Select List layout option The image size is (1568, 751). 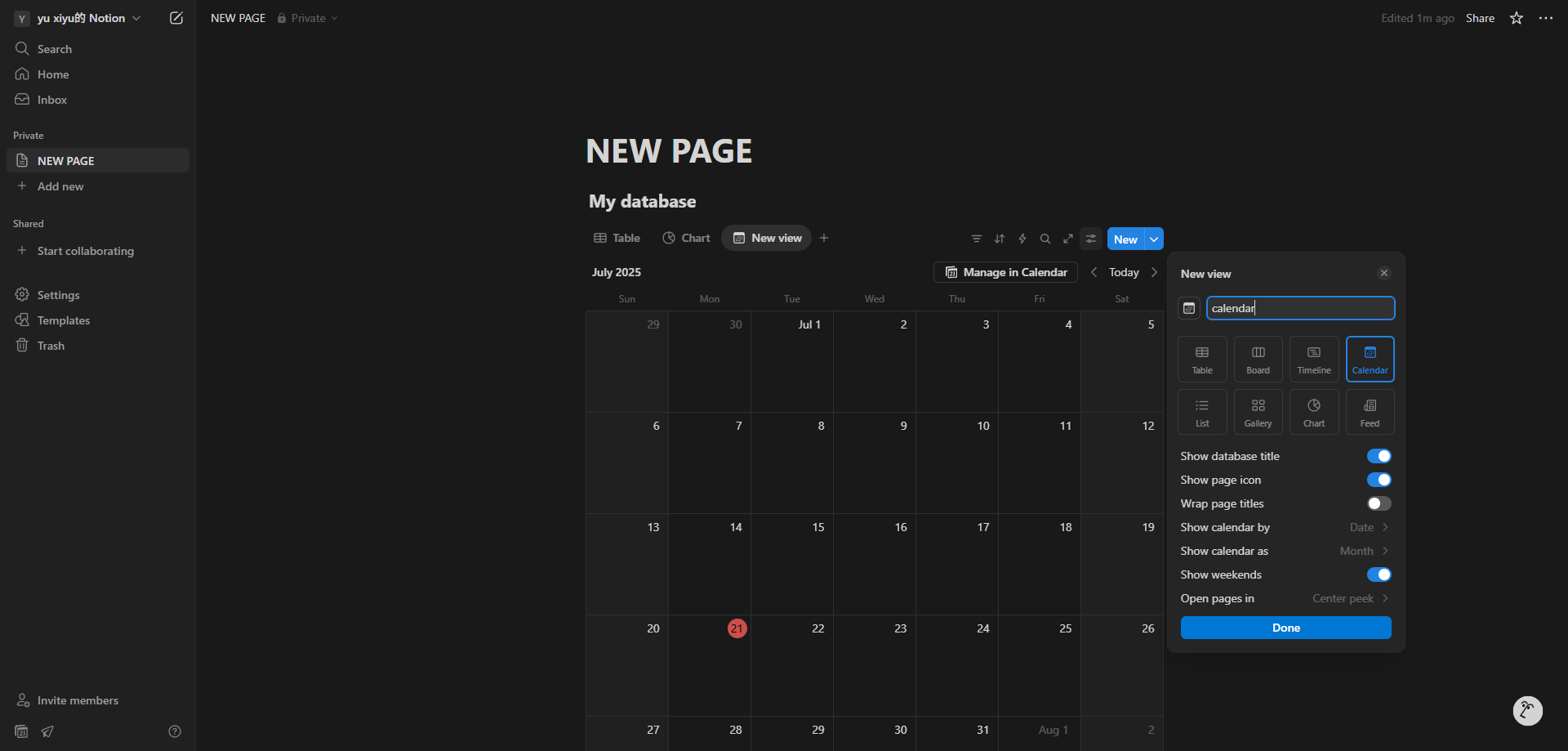pyautogui.click(x=1202, y=412)
